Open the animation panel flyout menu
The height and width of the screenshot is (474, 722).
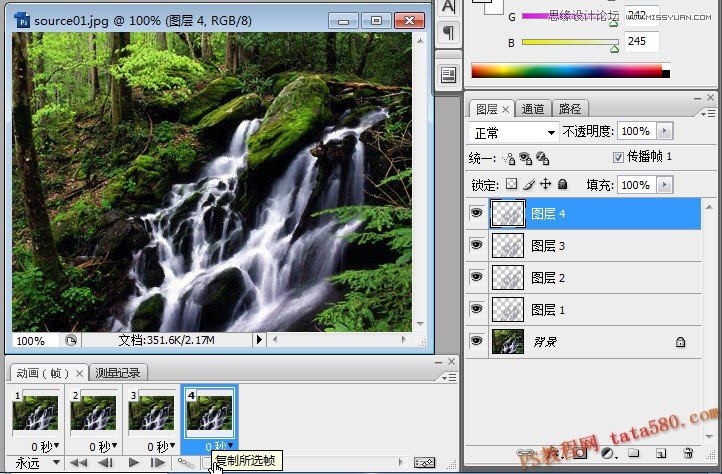(x=449, y=378)
